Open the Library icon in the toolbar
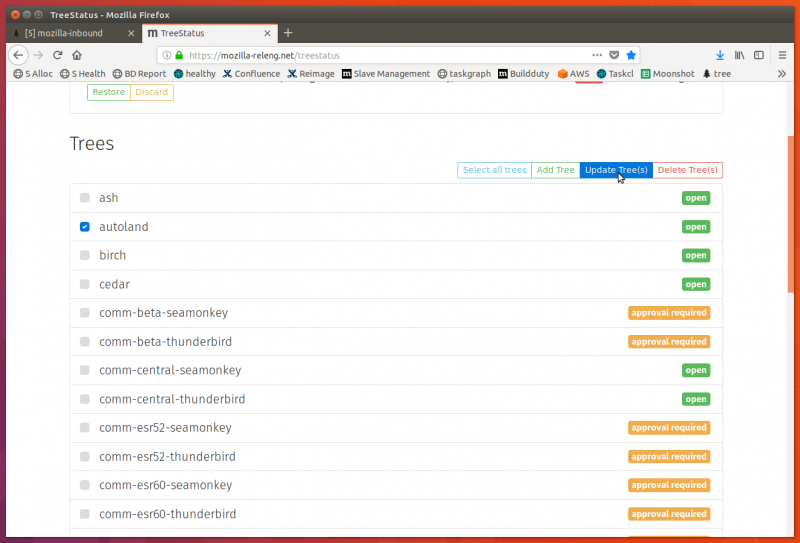Viewport: 800px width, 543px height. coord(740,55)
